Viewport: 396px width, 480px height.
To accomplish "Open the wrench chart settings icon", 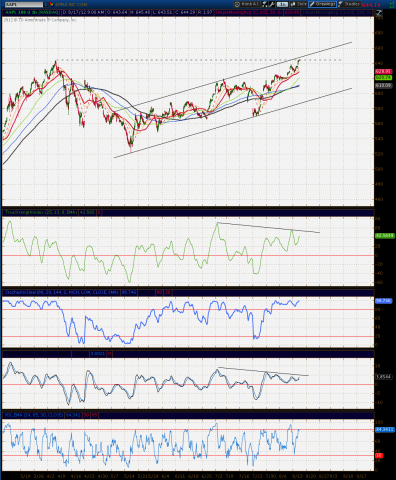I will [x=271, y=4].
